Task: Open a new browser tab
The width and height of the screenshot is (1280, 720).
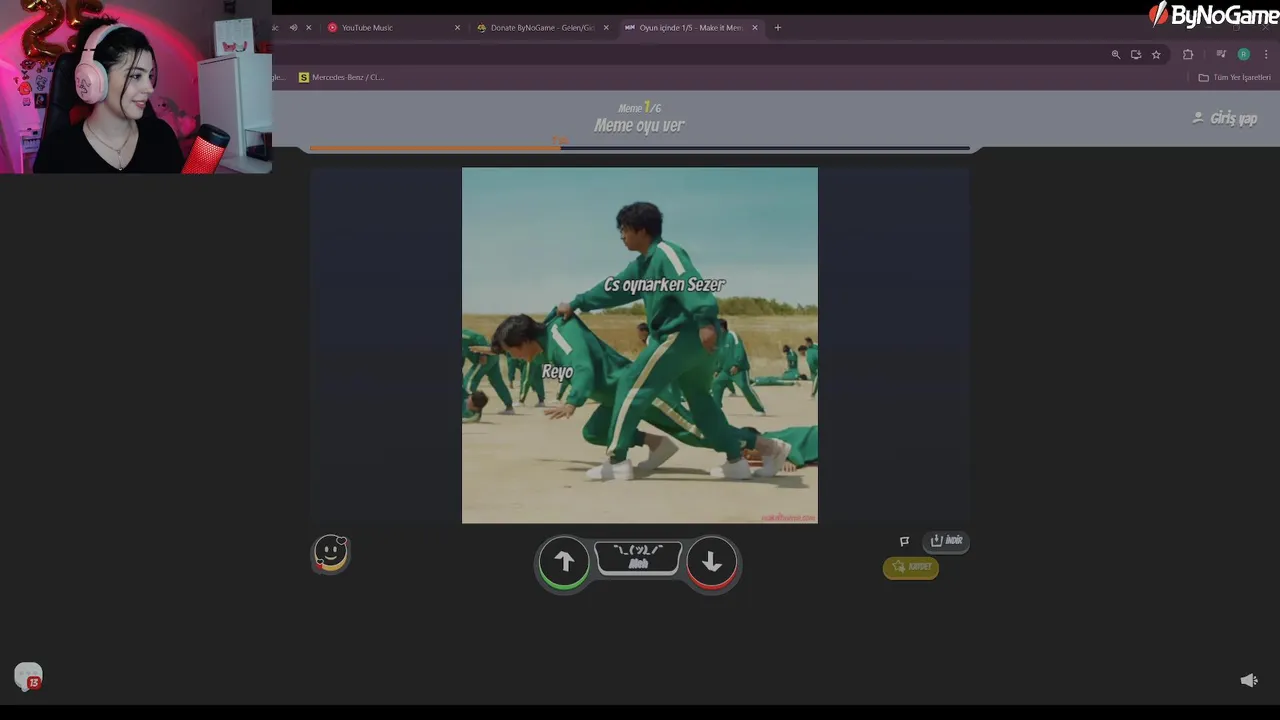Action: [x=778, y=28]
